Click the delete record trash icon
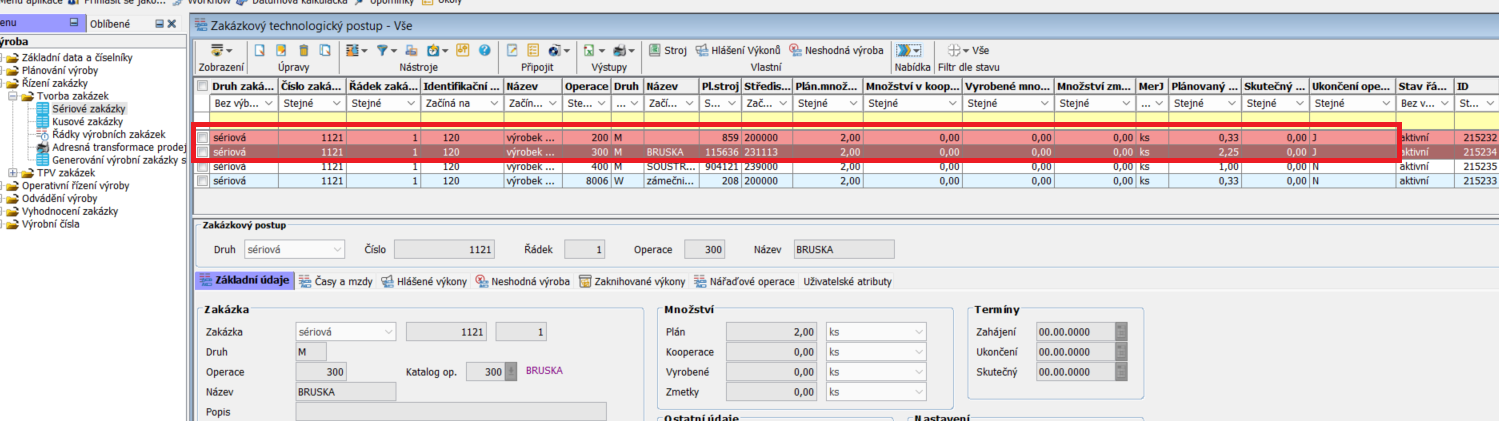 [302, 50]
